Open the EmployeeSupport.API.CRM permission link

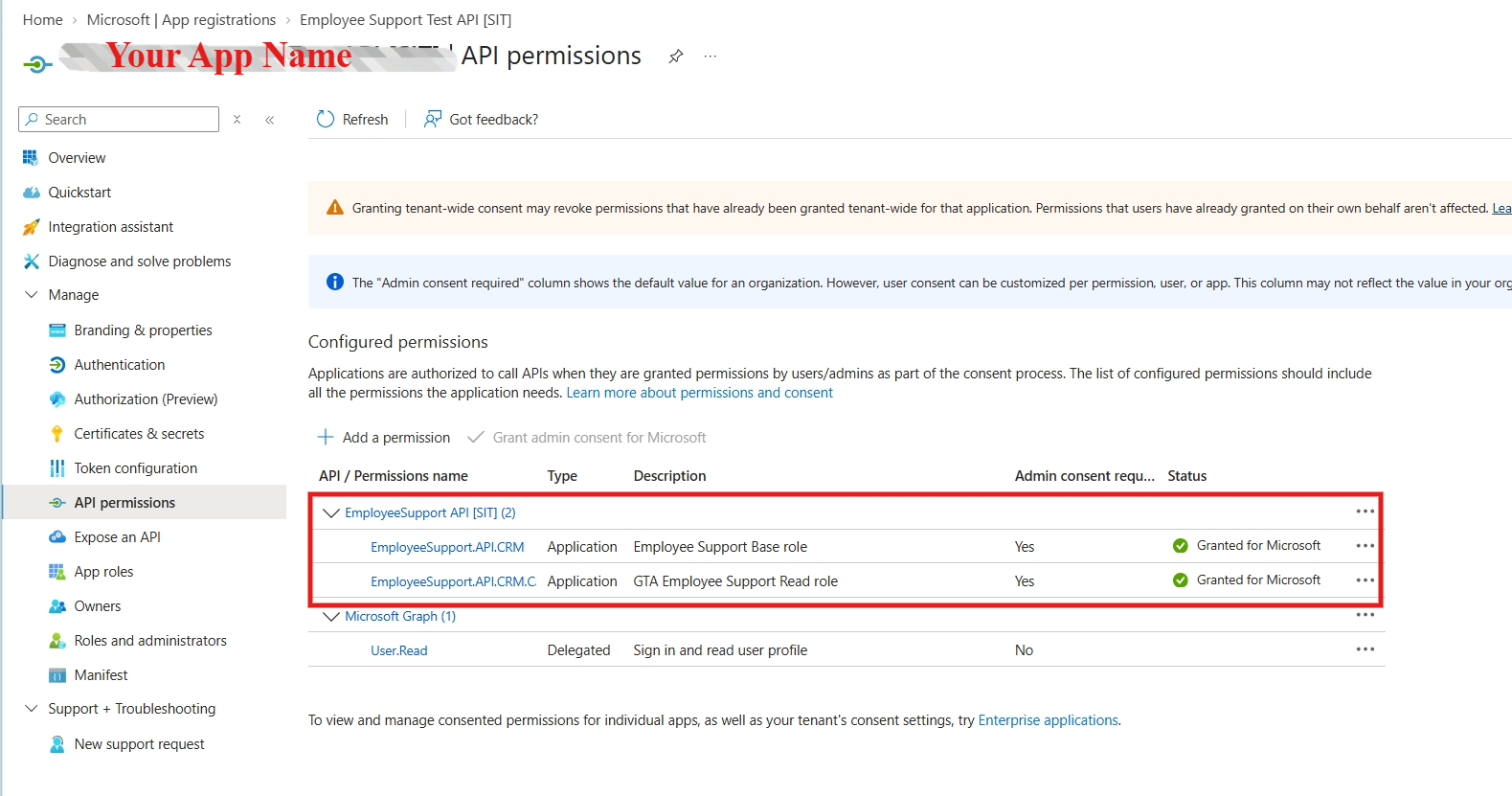point(447,547)
